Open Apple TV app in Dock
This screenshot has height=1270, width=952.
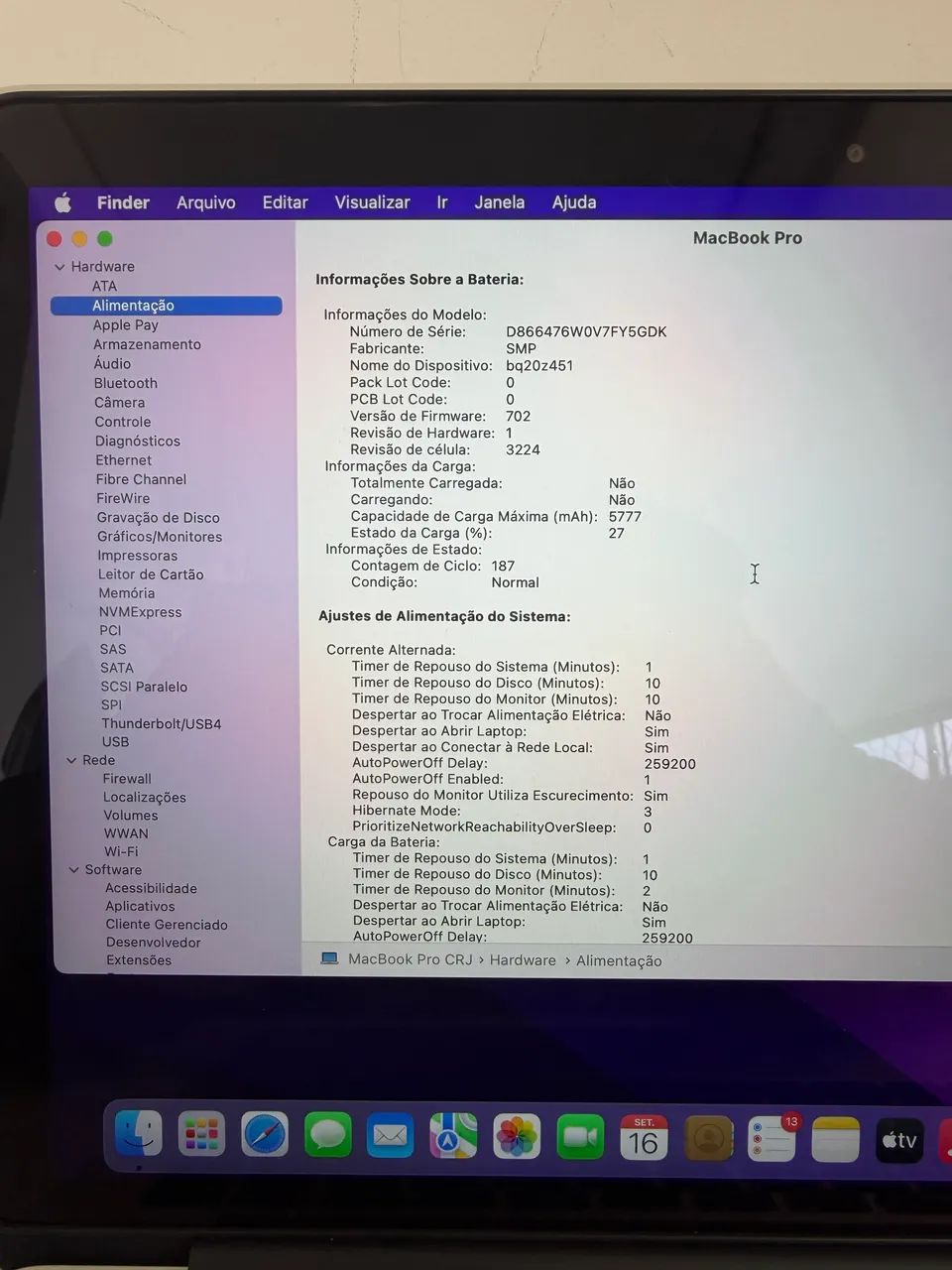899,1140
